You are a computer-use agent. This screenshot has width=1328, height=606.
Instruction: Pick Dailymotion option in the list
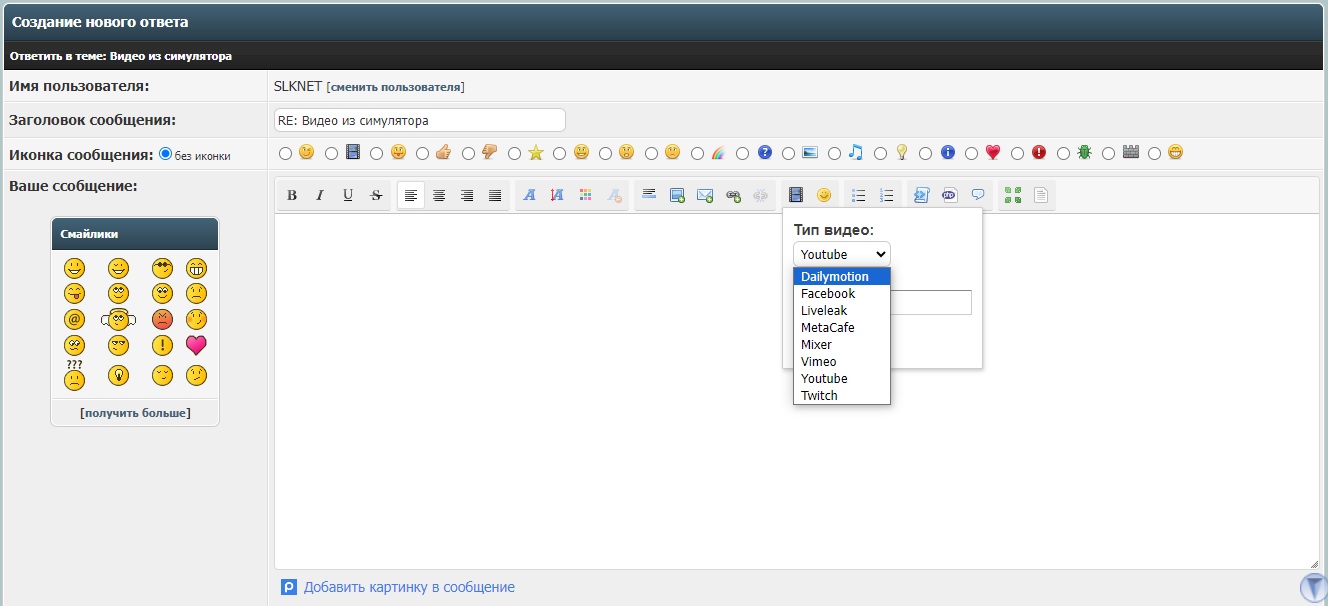pos(835,276)
